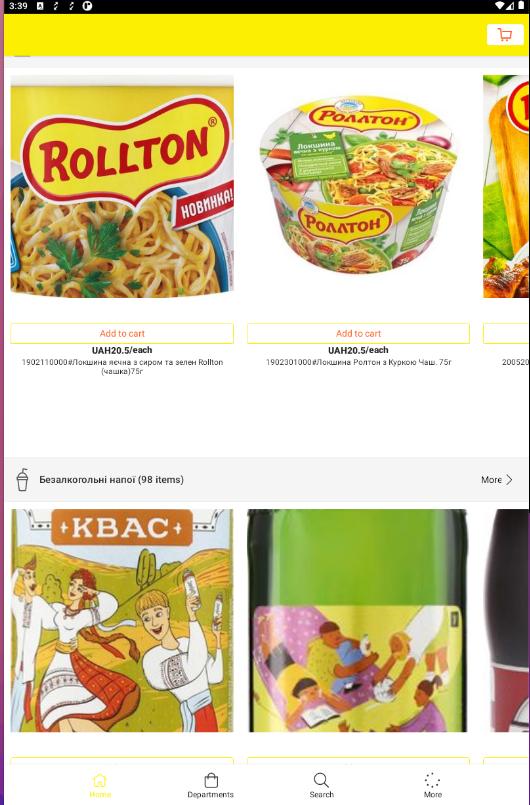Screen dimensions: 530x805
Task: Tap the battery status icon
Action: [520, 6]
